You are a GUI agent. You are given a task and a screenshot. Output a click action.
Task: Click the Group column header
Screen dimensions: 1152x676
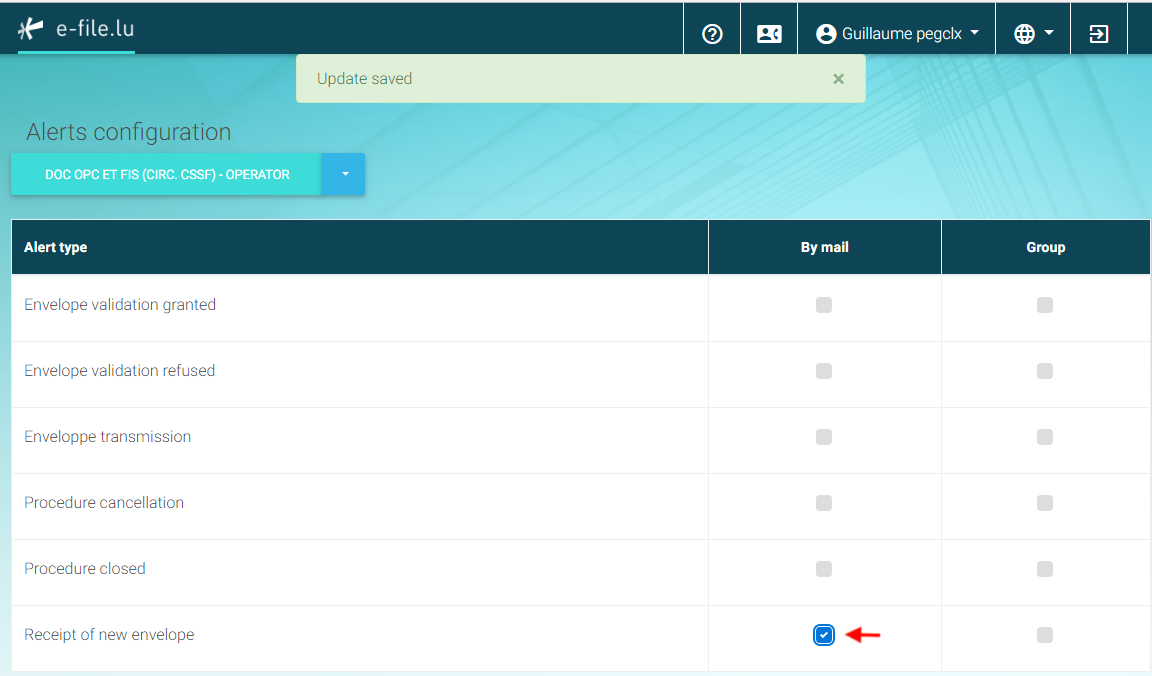[1045, 247]
